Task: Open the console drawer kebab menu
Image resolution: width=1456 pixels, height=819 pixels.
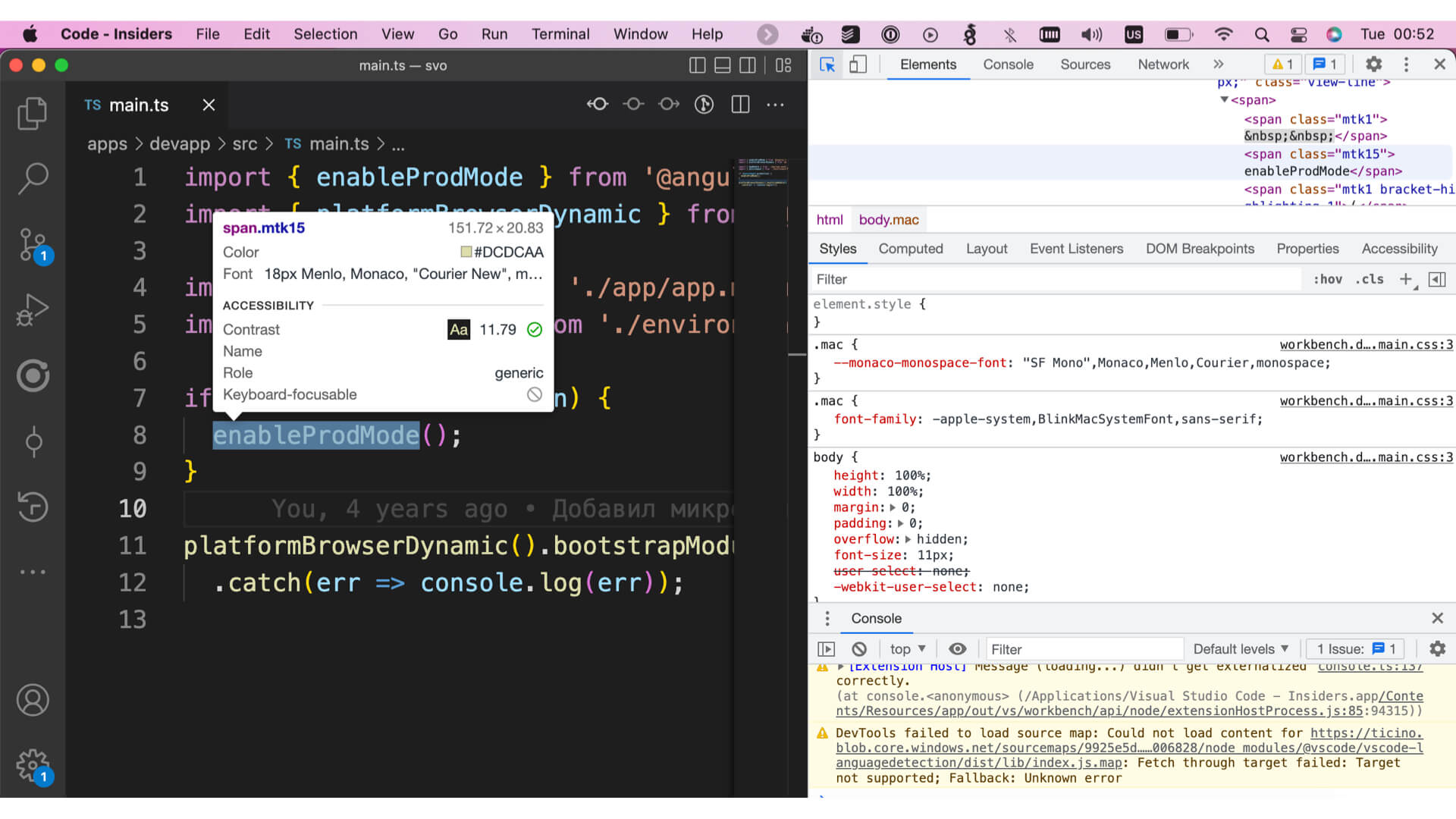Action: point(827,619)
